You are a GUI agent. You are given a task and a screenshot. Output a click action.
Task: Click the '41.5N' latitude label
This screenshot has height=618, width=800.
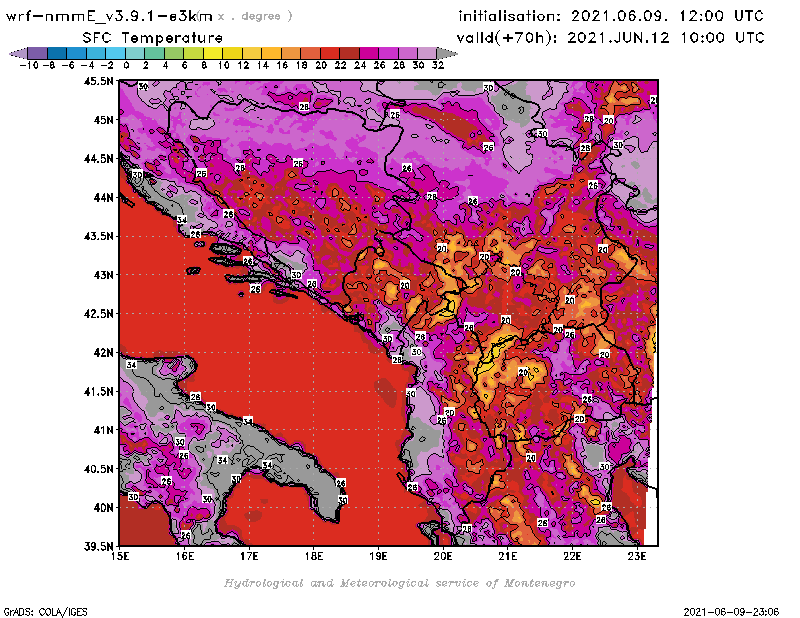tap(98, 391)
